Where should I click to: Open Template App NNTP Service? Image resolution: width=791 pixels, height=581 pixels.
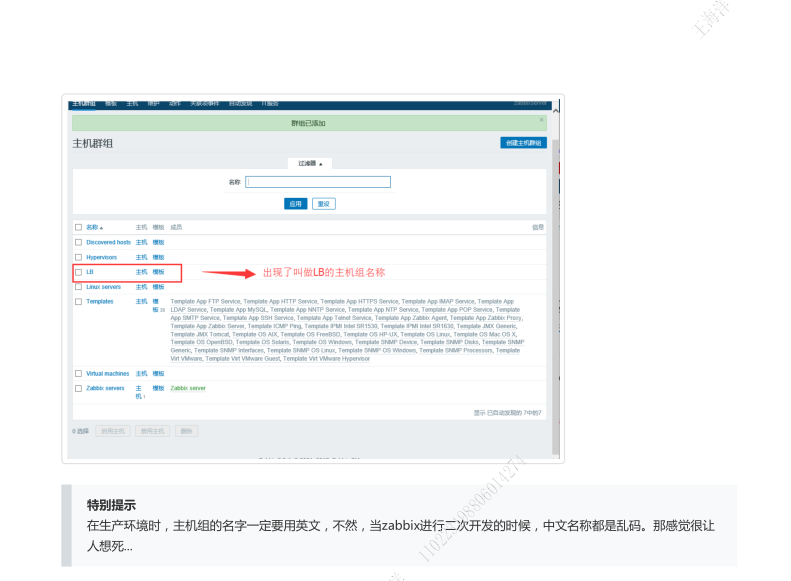(x=307, y=310)
